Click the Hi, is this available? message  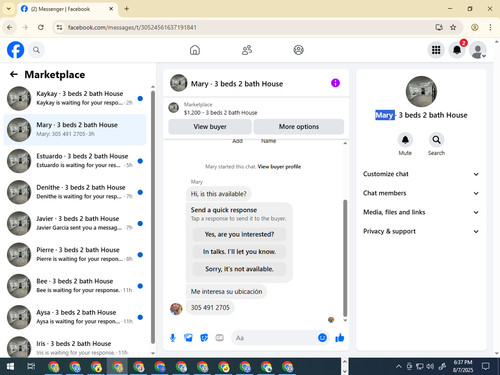(x=218, y=194)
